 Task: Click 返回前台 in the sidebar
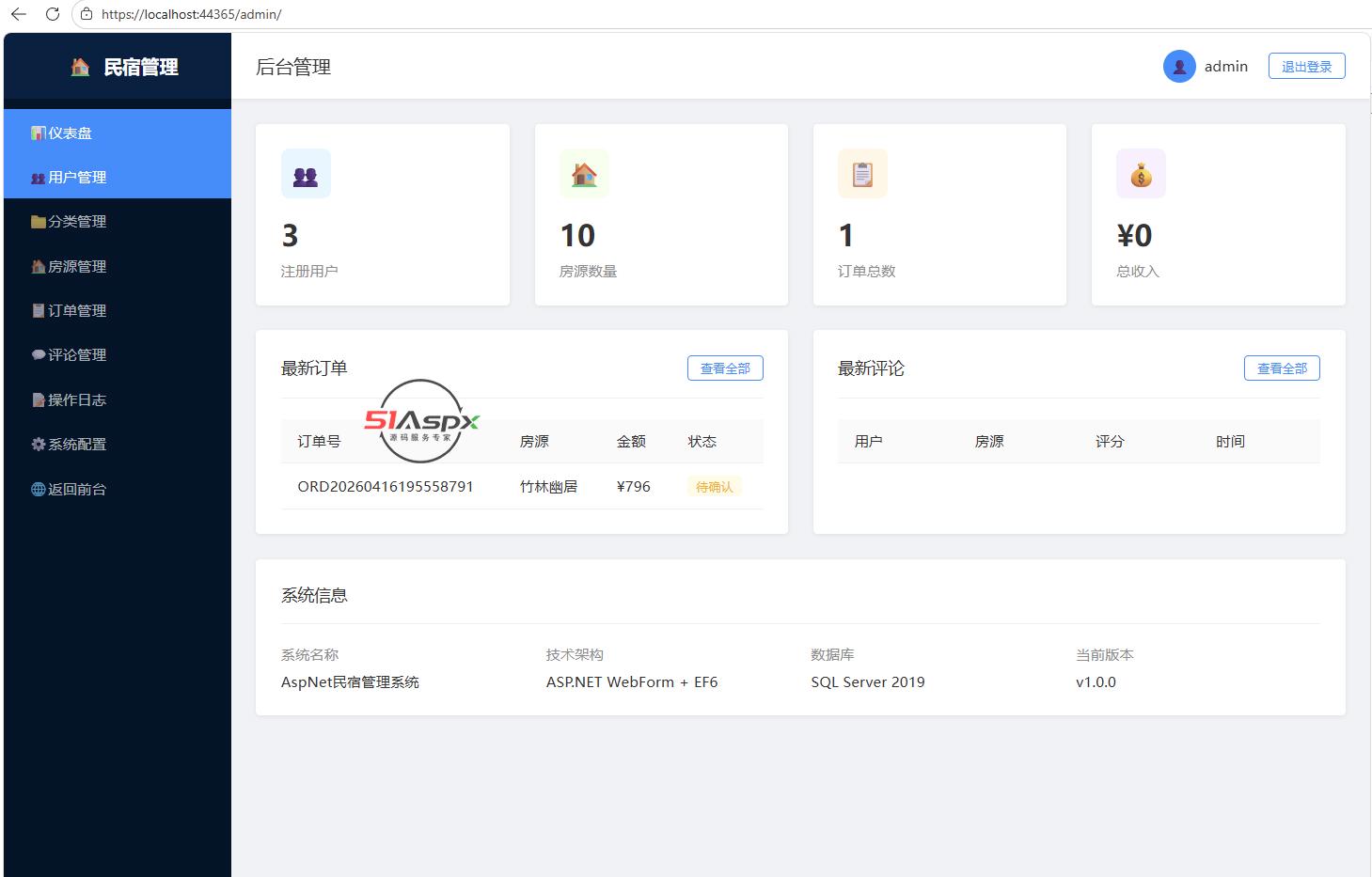click(x=118, y=489)
